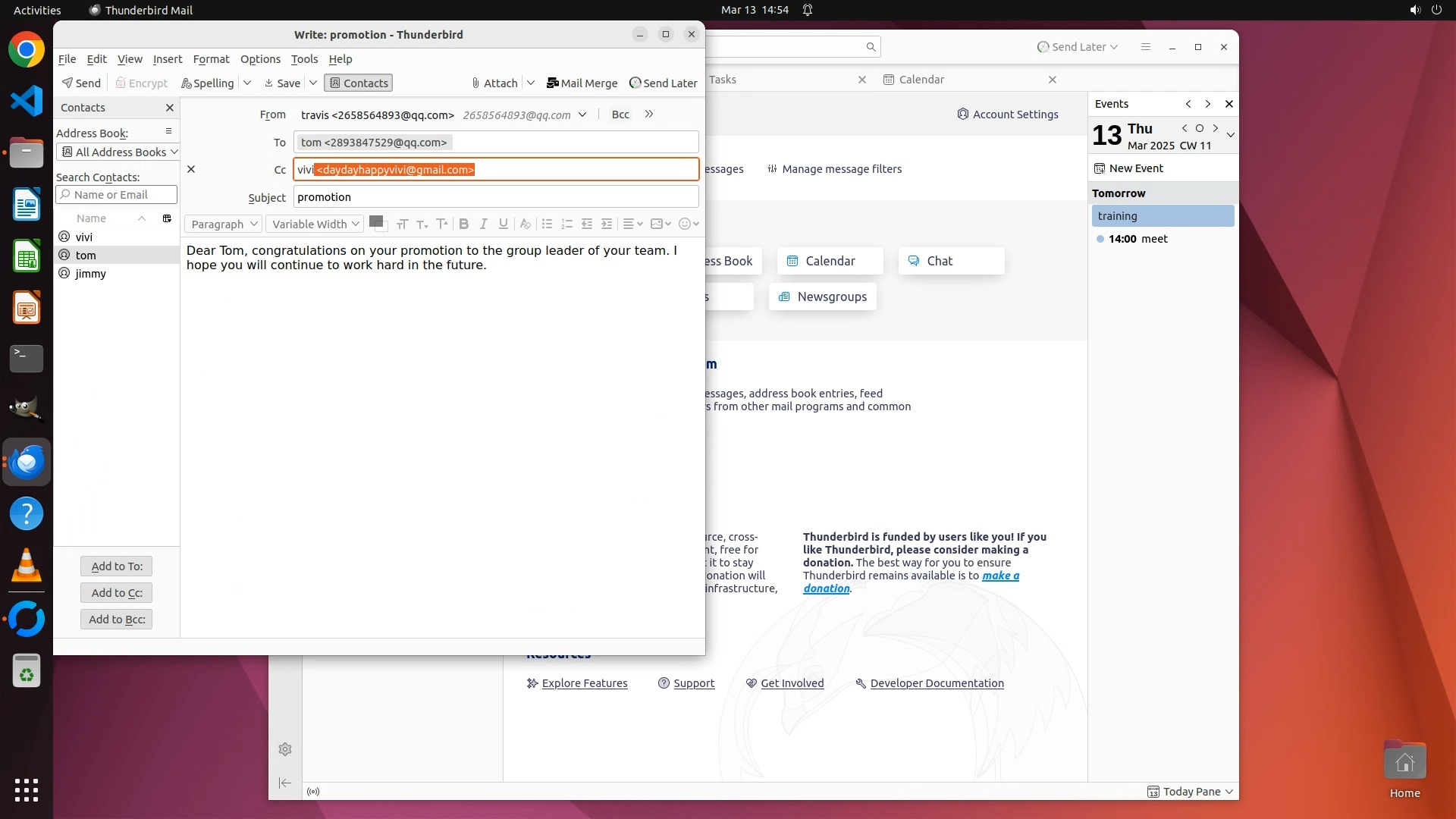Open the All Address Books dropdown
Image resolution: width=1456 pixels, height=819 pixels.
click(118, 152)
